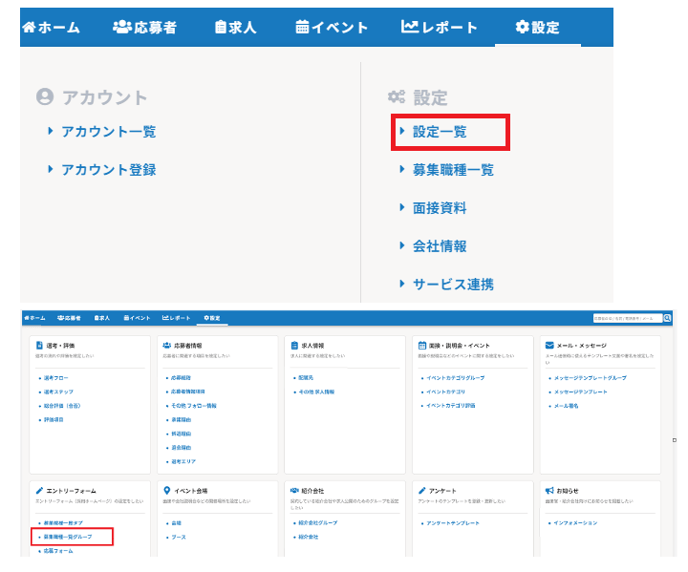Open 総合評価(合否) settings link
688x572 pixels.
[x=62, y=406]
